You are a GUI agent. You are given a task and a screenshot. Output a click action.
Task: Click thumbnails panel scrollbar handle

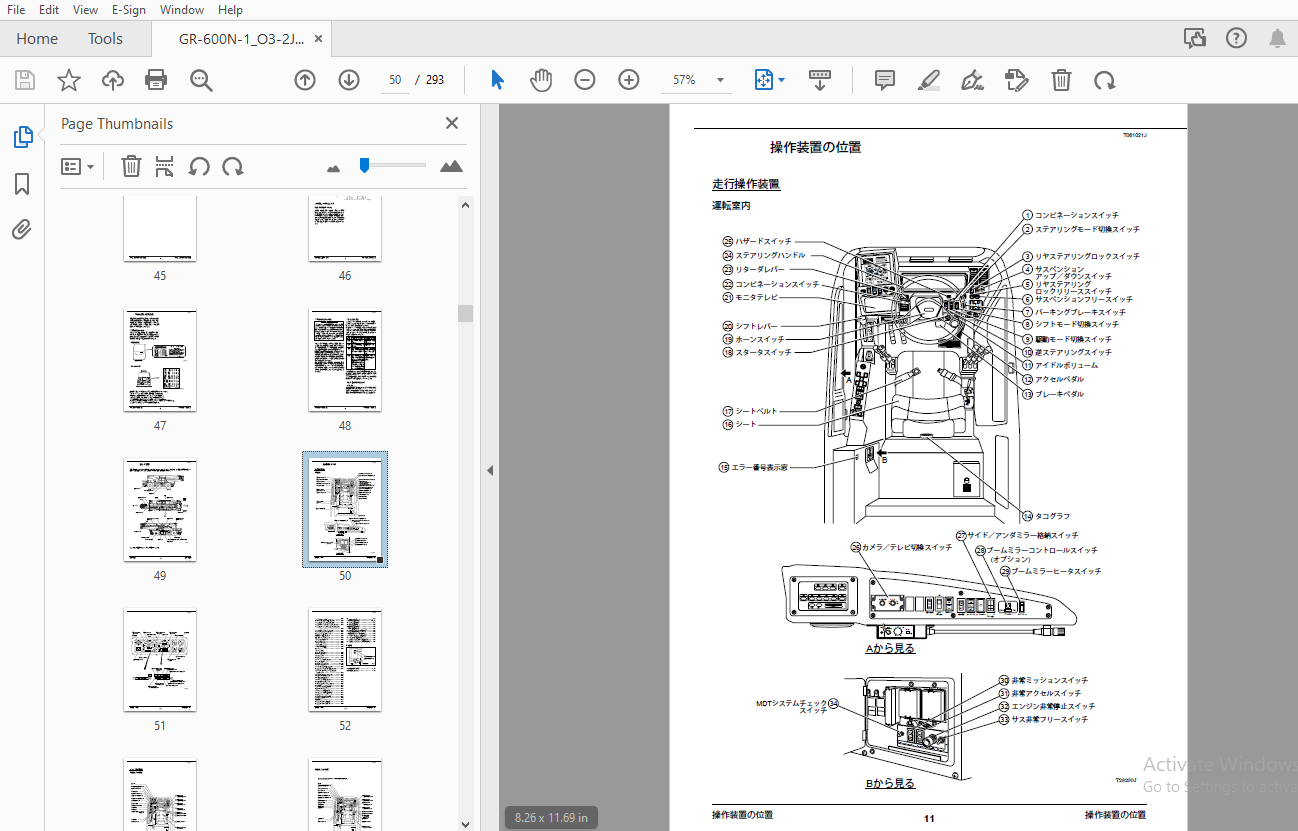pyautogui.click(x=465, y=313)
